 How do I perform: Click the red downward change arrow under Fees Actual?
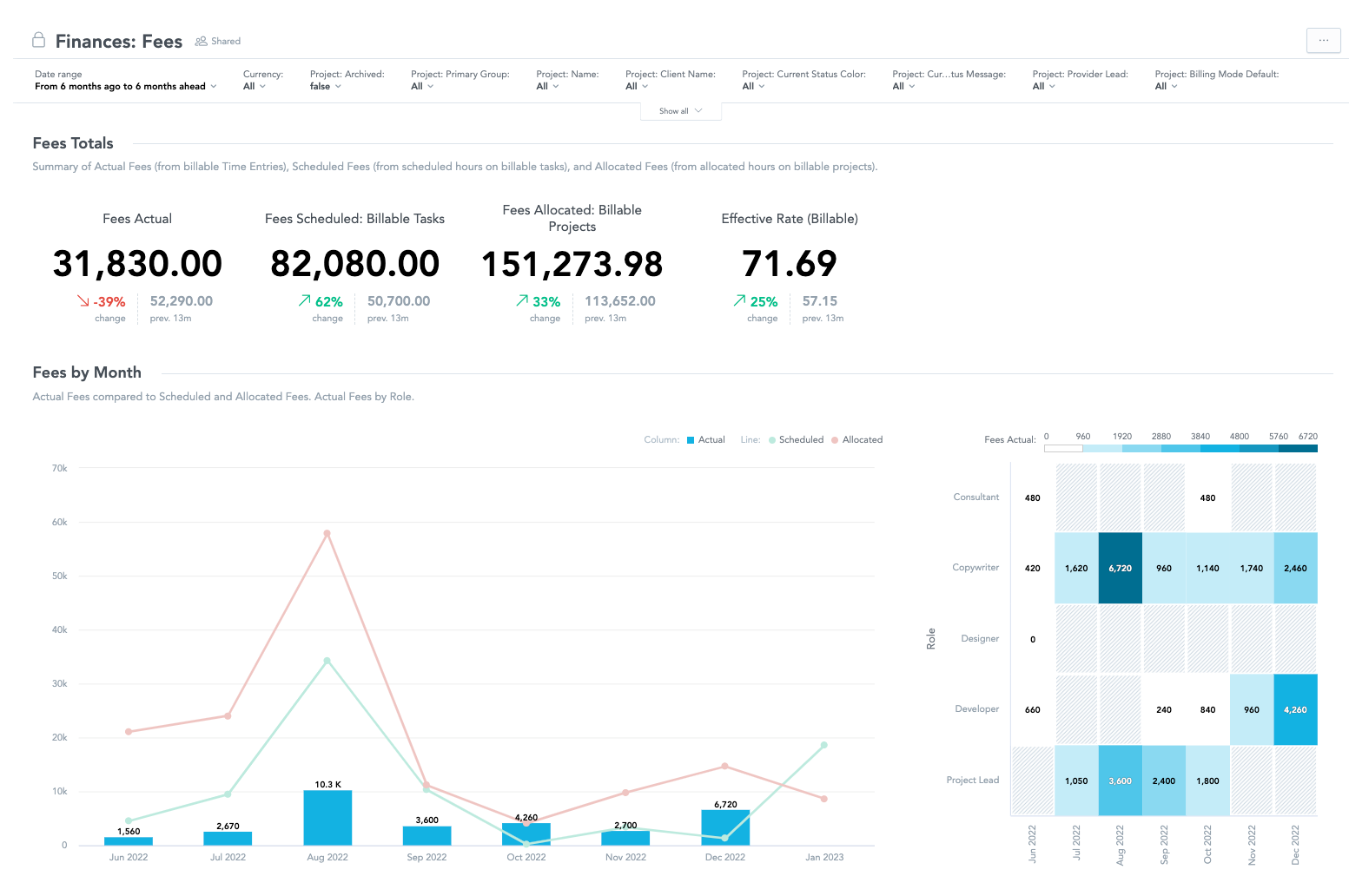tap(83, 300)
